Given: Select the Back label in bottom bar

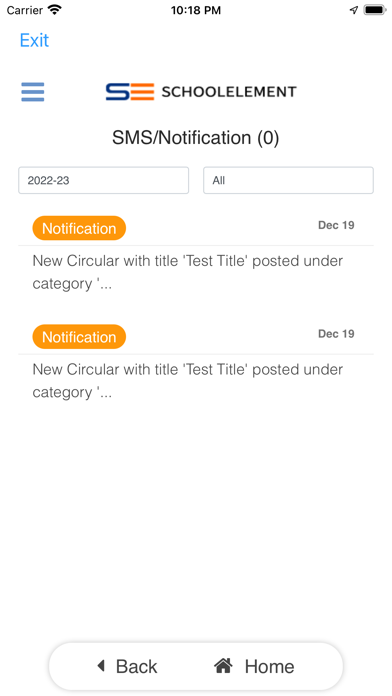Looking at the screenshot, I should (x=136, y=666).
